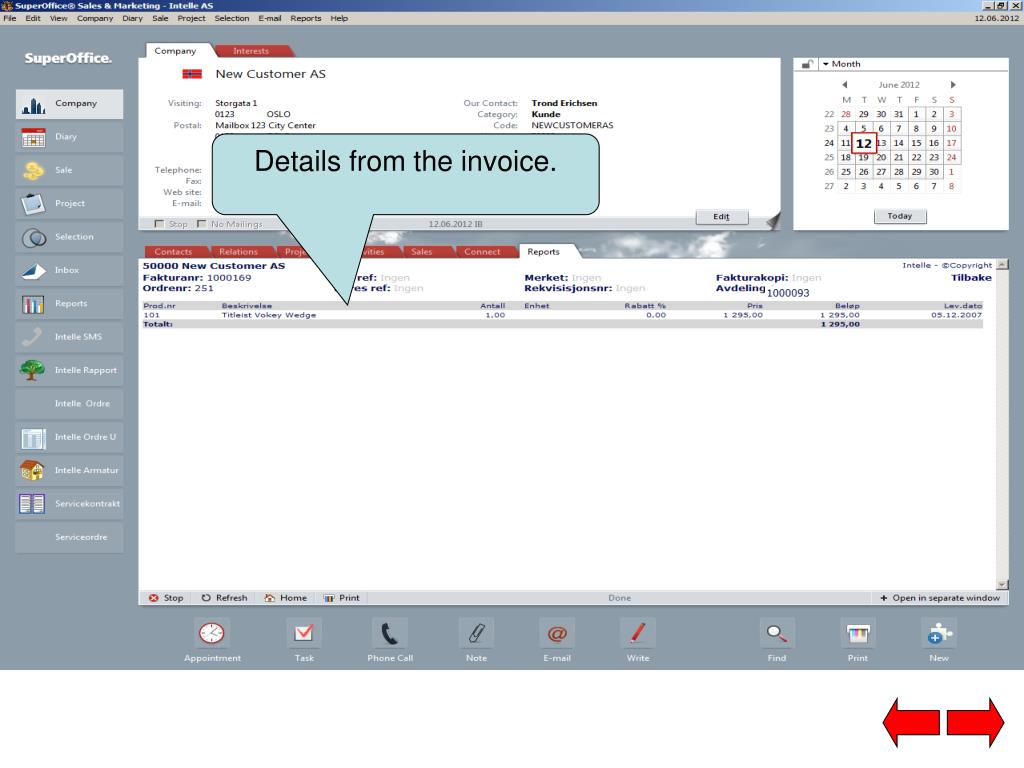
Task: Click the Norwegian flag icon
Action: (x=192, y=74)
